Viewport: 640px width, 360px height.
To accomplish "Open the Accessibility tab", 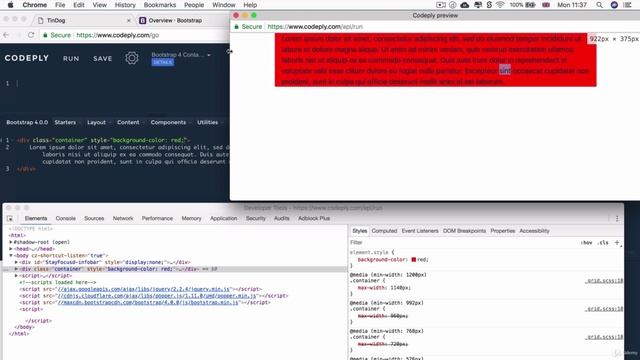I will (x=534, y=231).
